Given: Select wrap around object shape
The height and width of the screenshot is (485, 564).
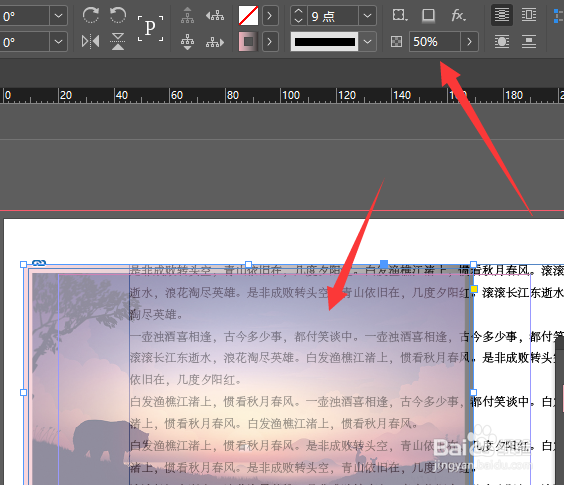Looking at the screenshot, I should (x=502, y=42).
